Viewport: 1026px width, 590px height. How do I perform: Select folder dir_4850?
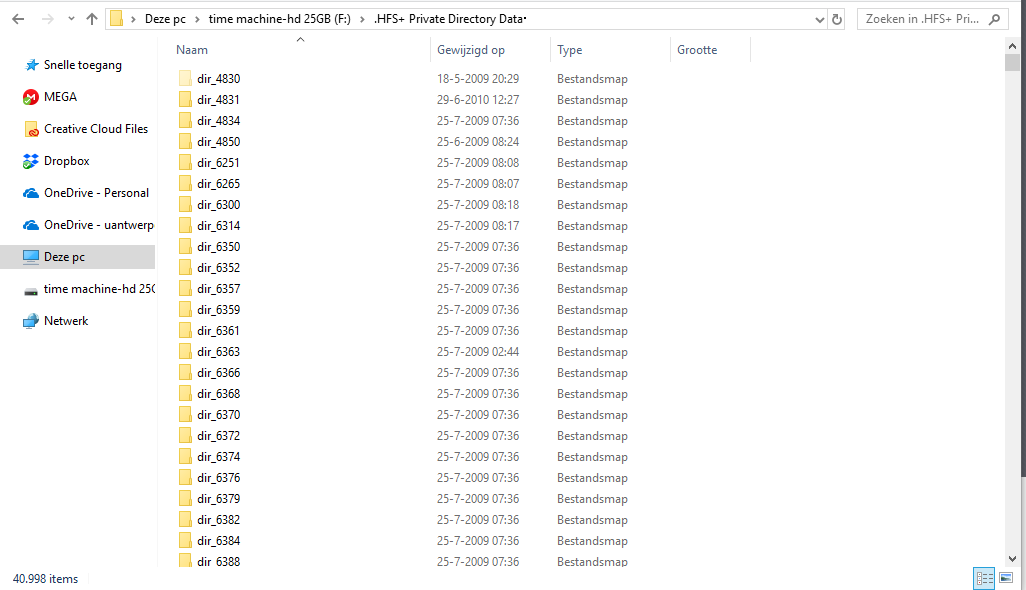click(219, 141)
